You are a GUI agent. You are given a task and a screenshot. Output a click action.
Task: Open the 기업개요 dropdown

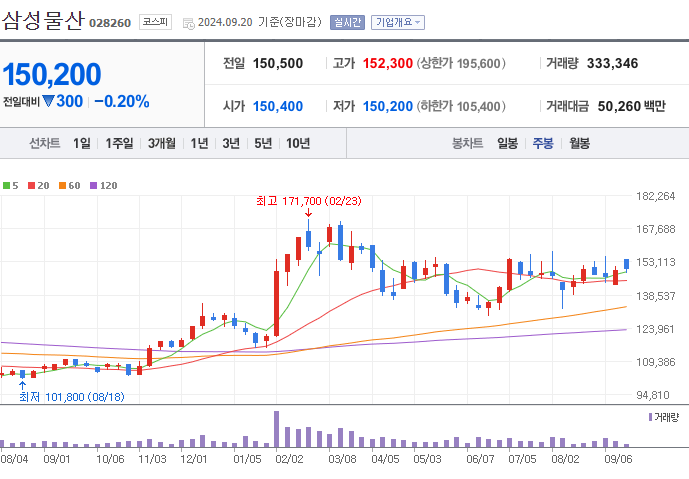(x=398, y=22)
